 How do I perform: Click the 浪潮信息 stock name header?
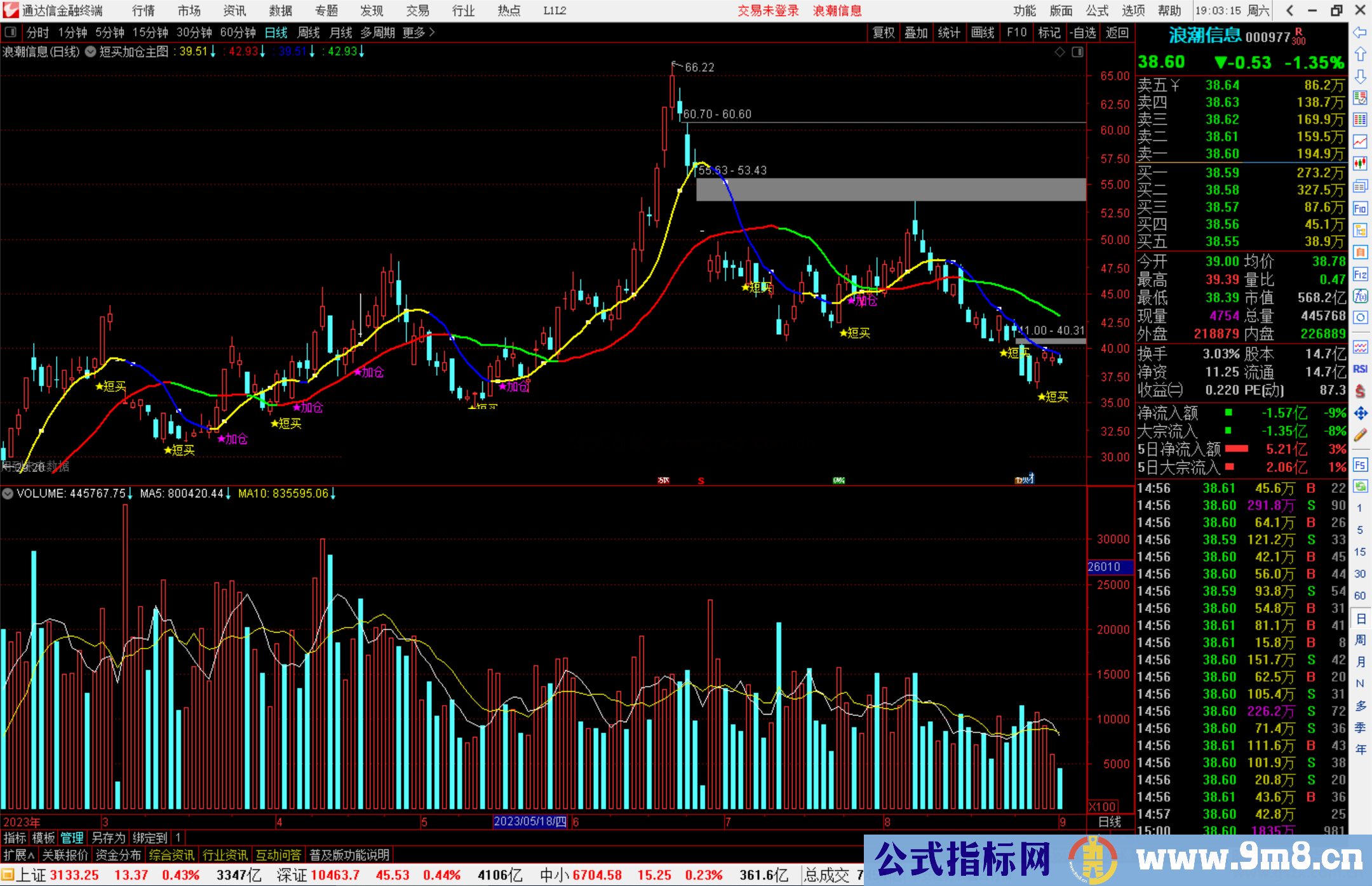pos(1205,36)
